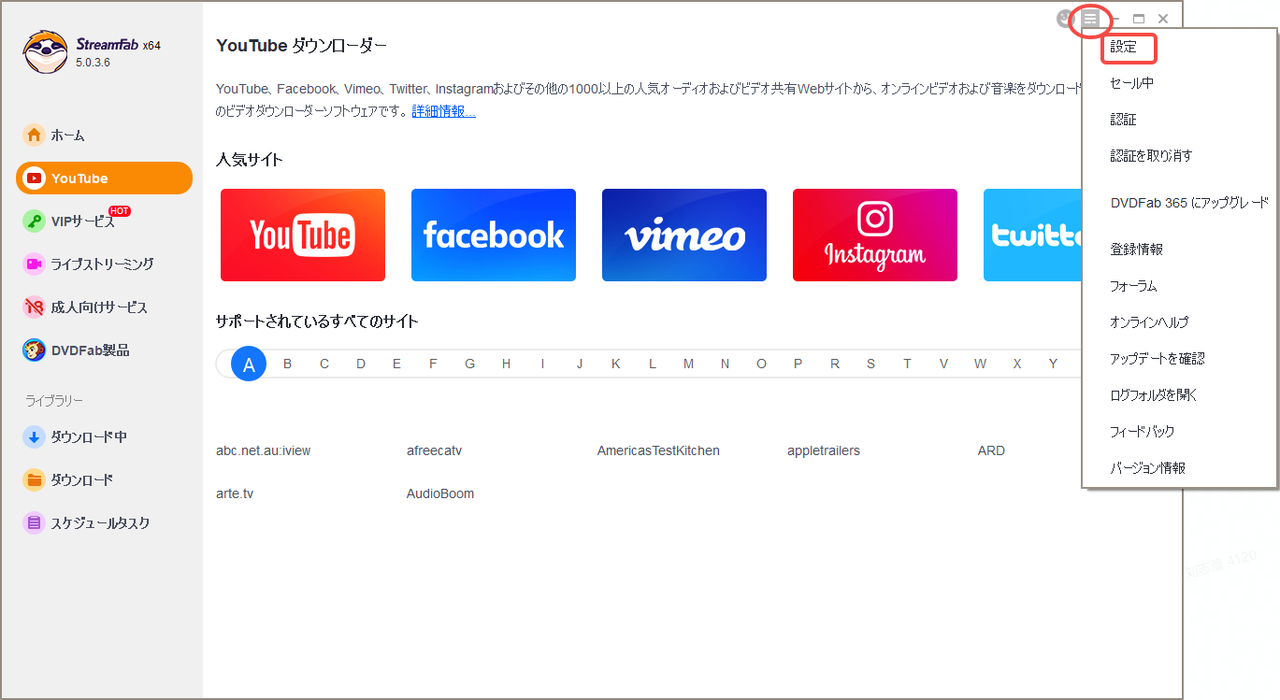Open AudioBoom site link

pyautogui.click(x=440, y=494)
